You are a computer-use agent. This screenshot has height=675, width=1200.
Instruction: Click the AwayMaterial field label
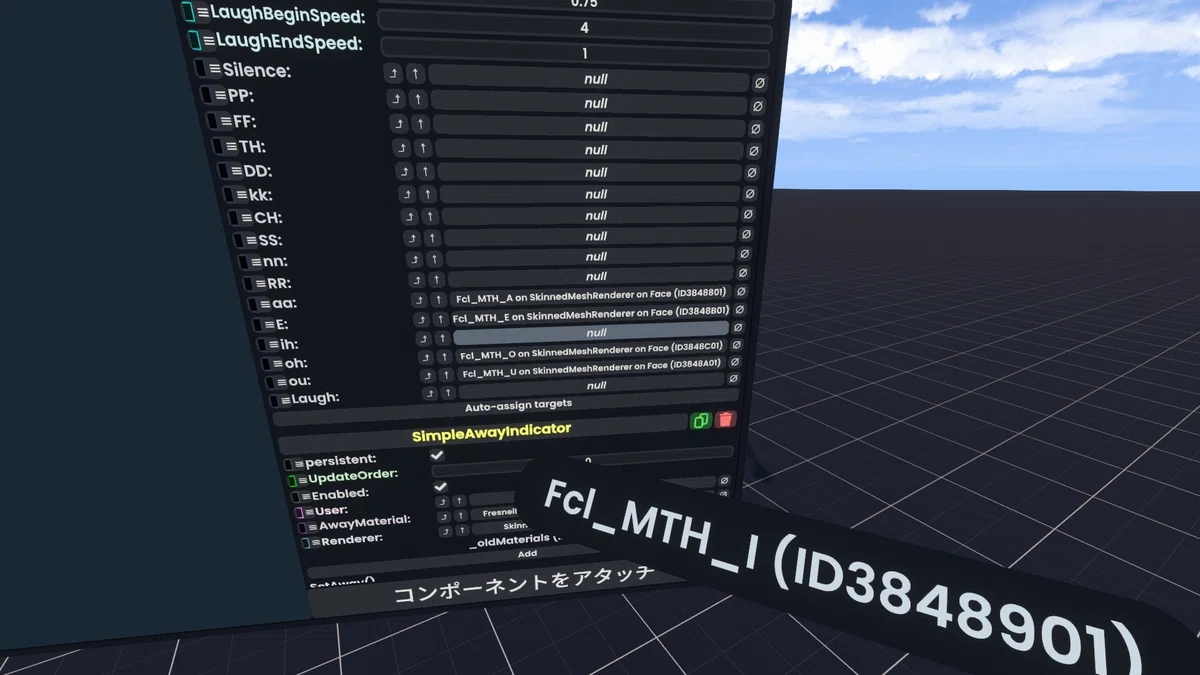pos(364,521)
